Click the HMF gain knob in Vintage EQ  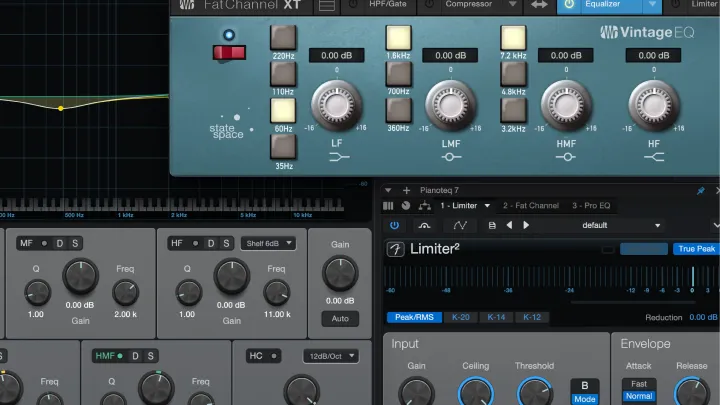566,105
